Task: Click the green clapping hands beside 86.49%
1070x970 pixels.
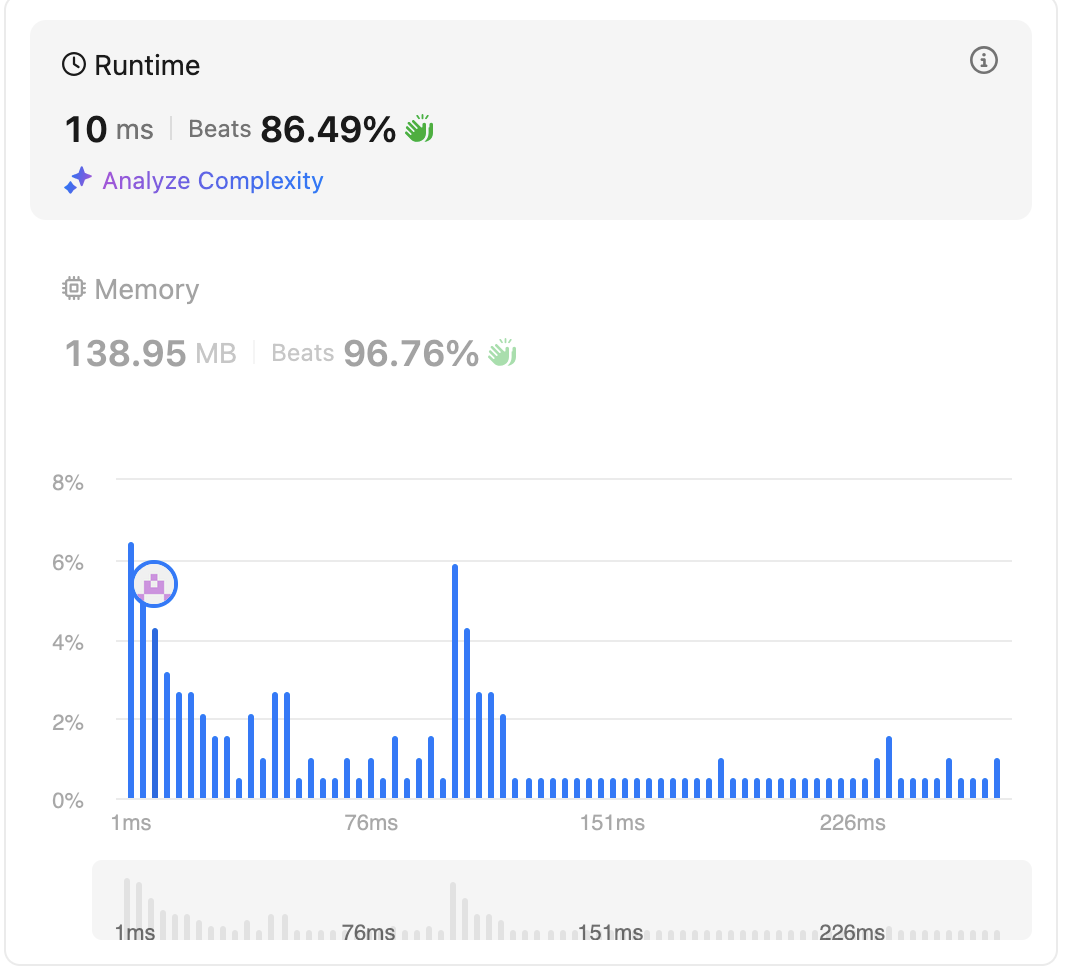Action: [x=419, y=129]
